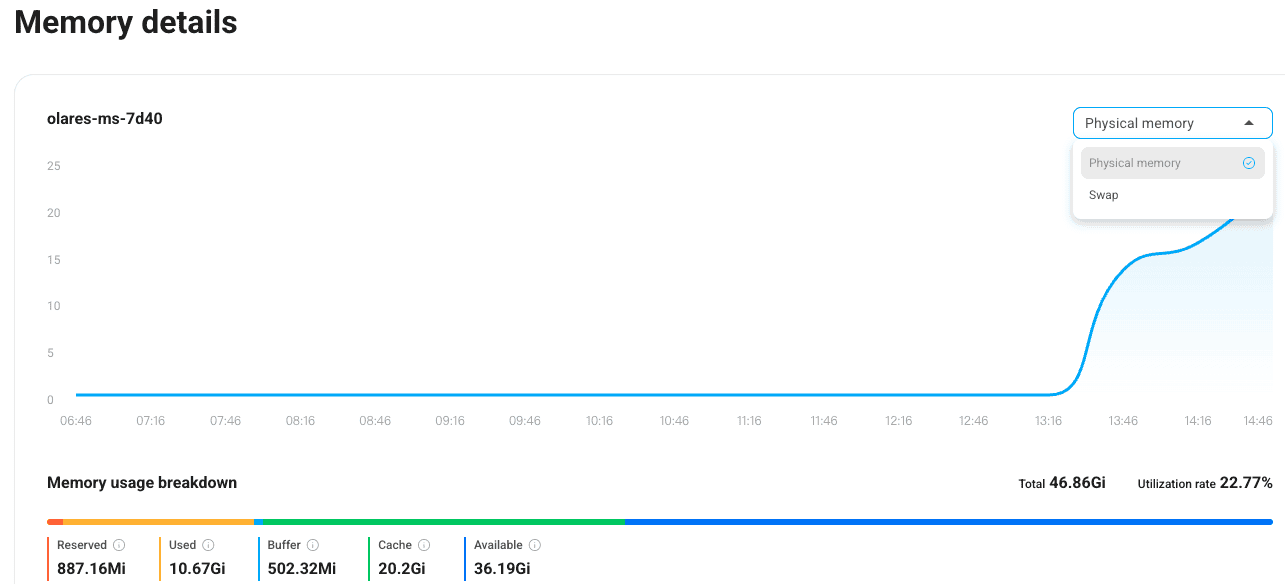Click the 10.67Gi Used memory value
This screenshot has width=1285, height=584.
[x=195, y=569]
